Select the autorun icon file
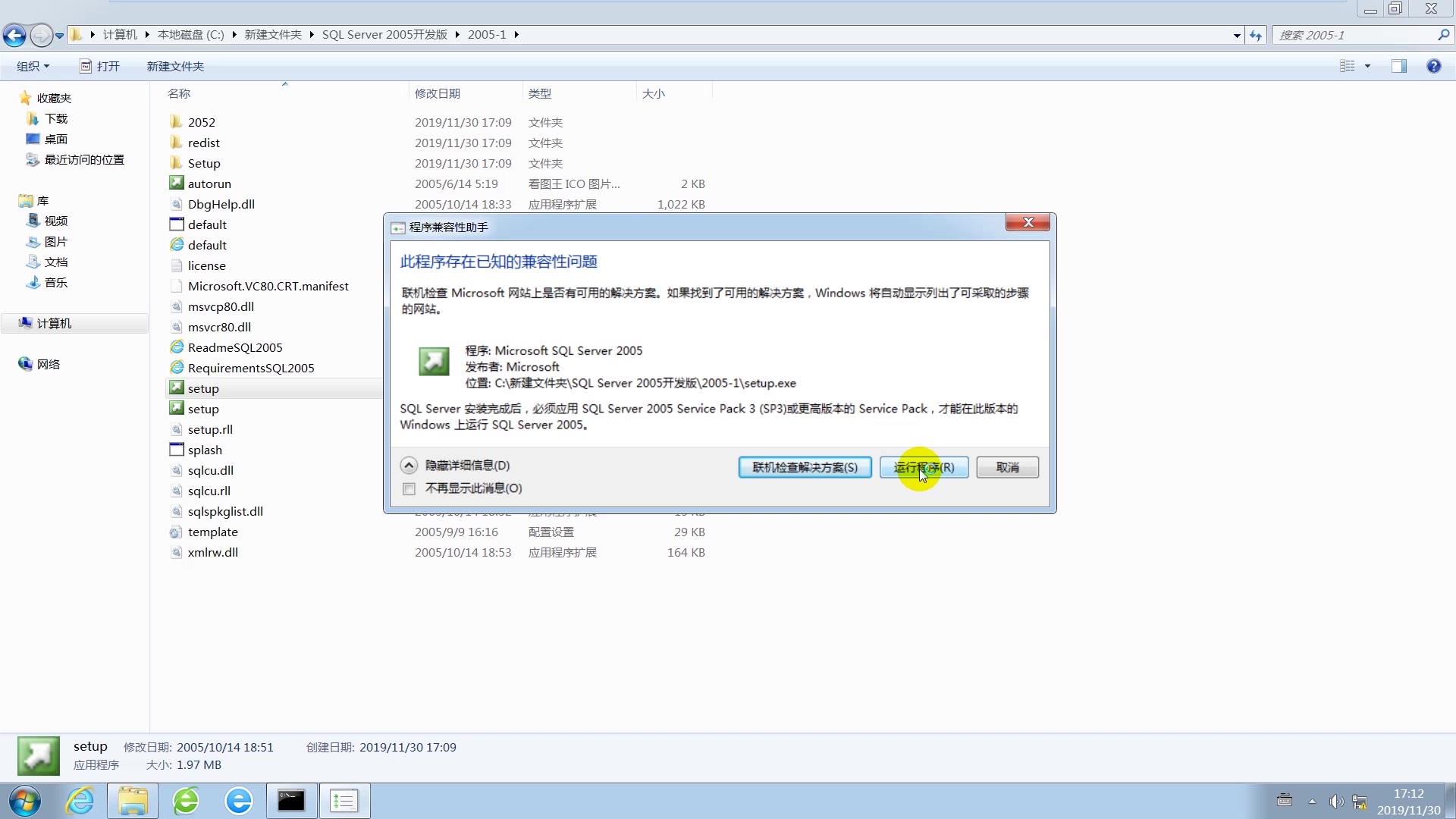The height and width of the screenshot is (819, 1456). click(x=176, y=184)
